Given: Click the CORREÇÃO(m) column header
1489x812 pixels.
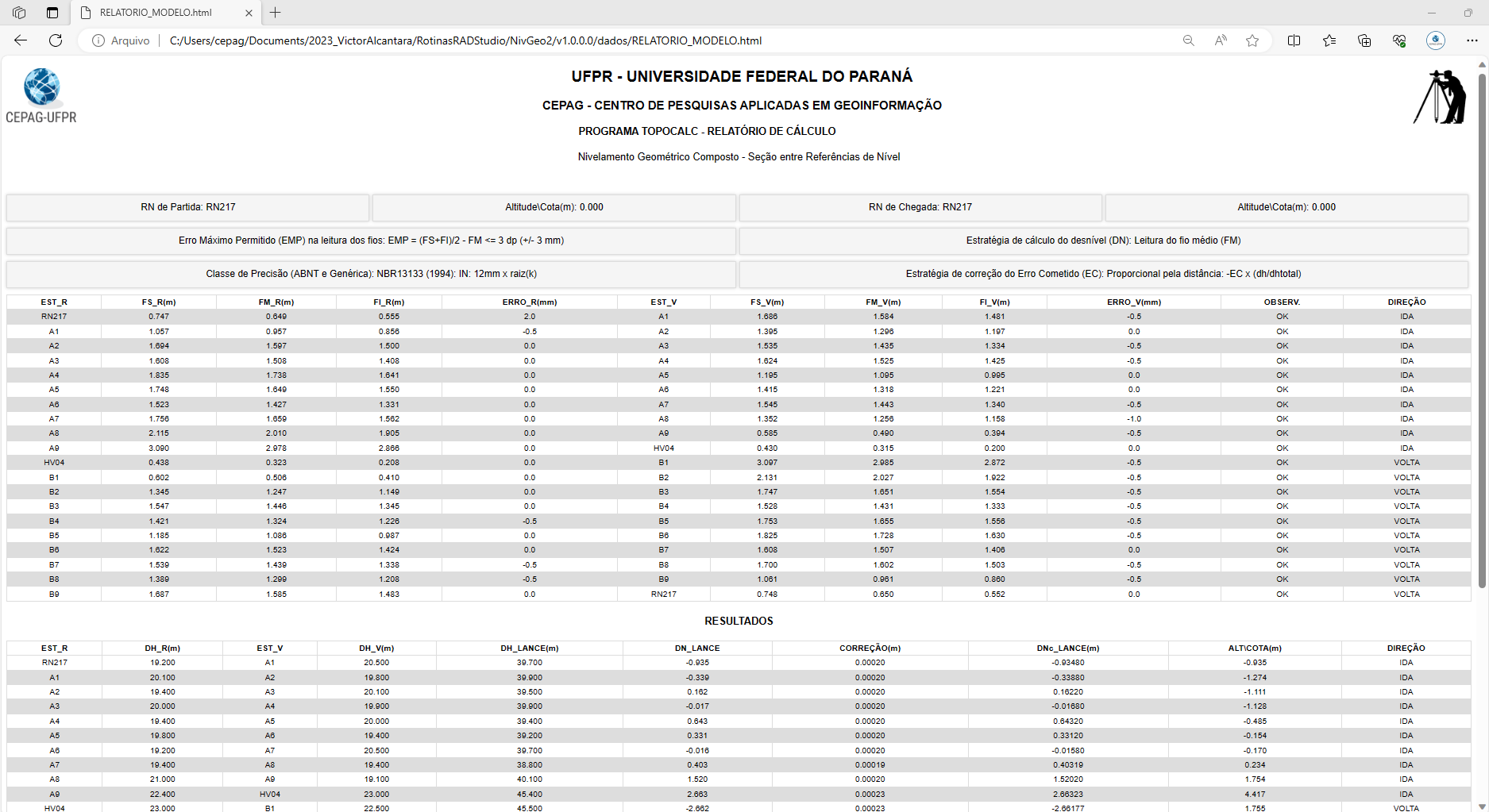Looking at the screenshot, I should (x=870, y=648).
